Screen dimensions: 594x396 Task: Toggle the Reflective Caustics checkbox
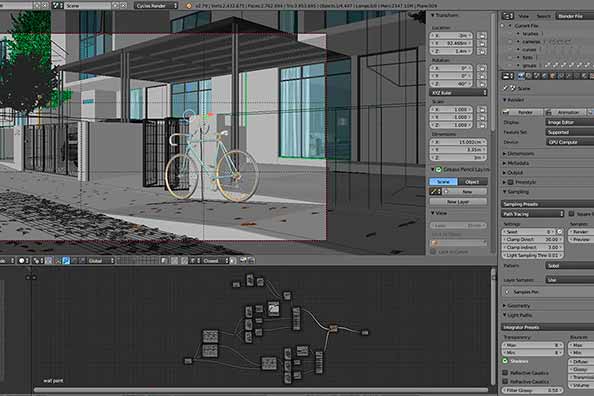505,373
